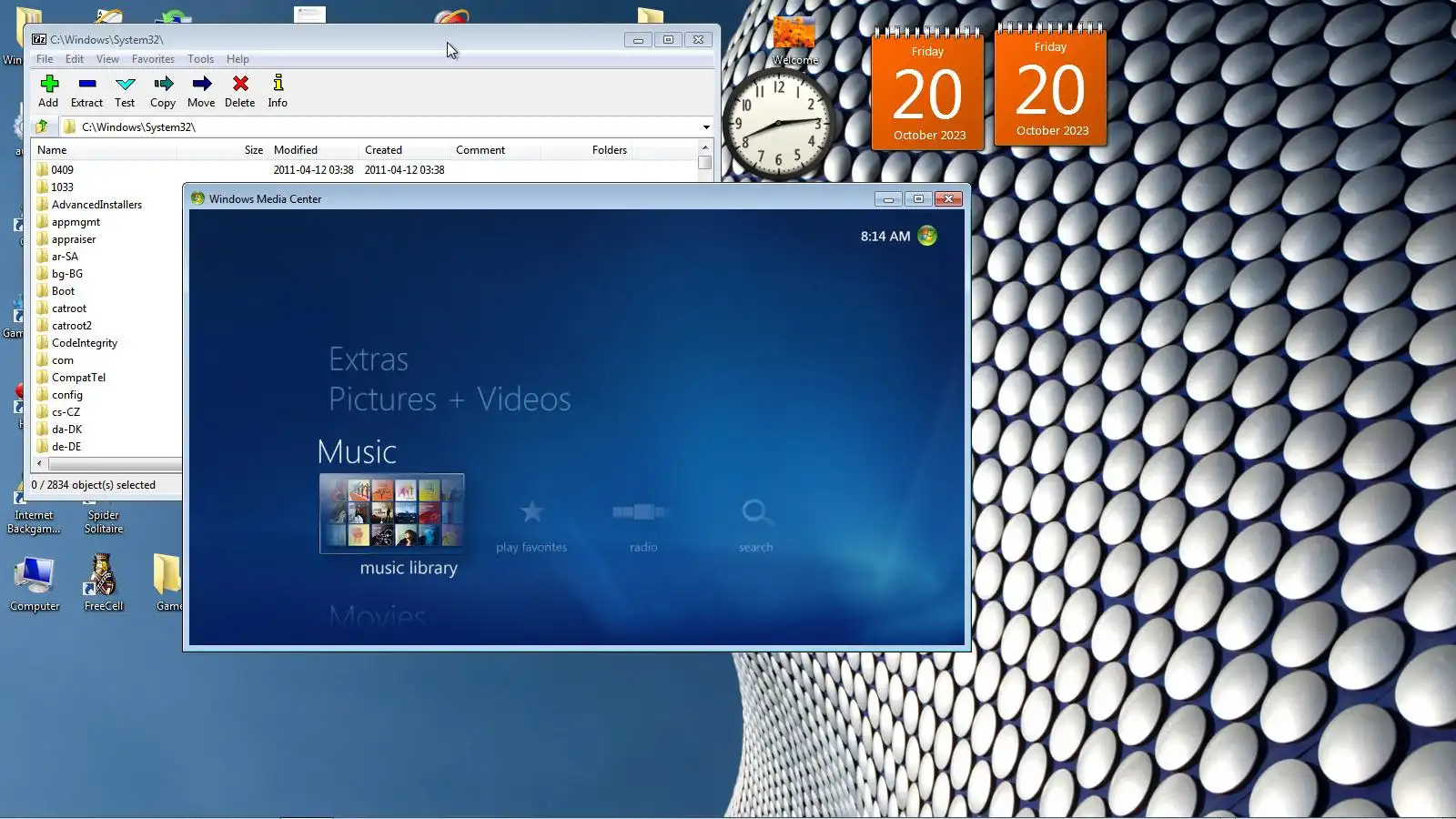Select the da-DK folder
The image size is (1456, 819).
66,430
